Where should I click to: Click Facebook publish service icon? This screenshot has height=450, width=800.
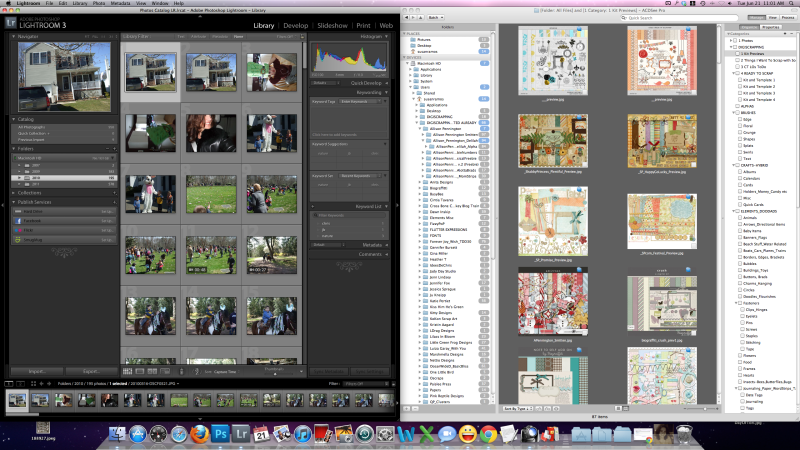point(18,221)
